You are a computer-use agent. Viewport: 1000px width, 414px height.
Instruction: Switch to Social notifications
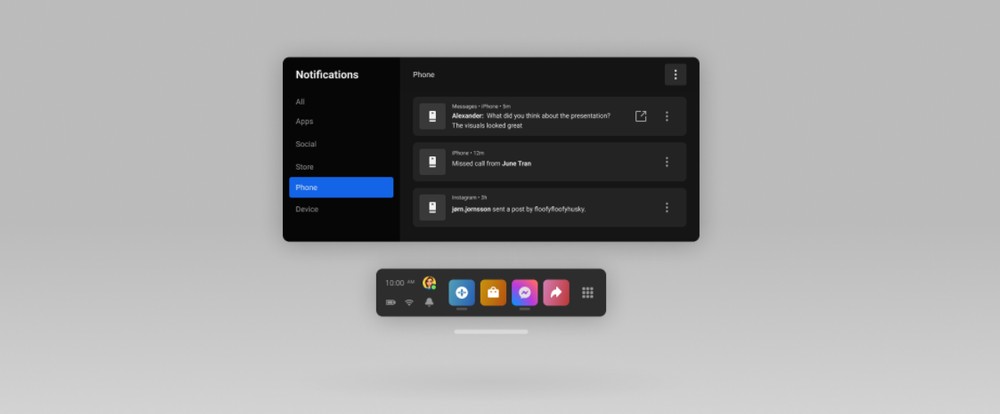[305, 144]
